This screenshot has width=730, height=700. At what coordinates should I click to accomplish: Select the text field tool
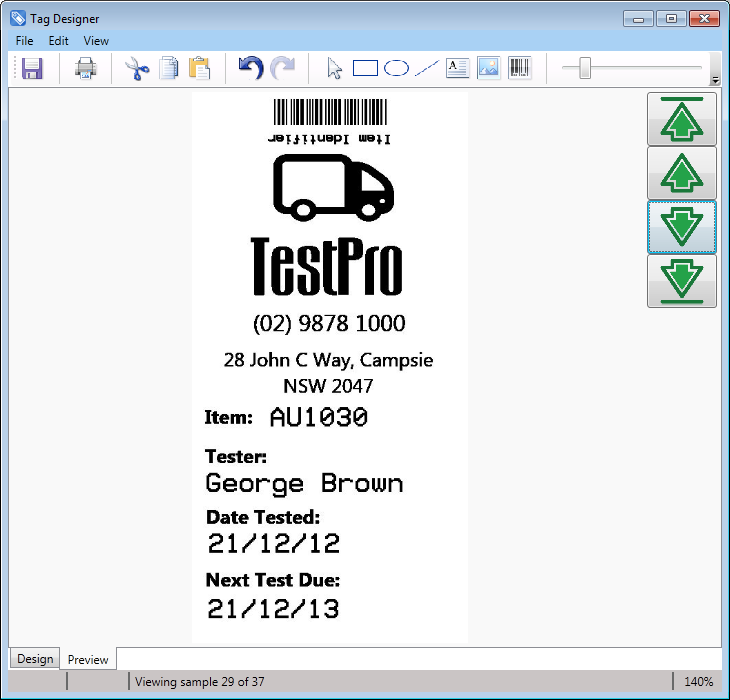[457, 68]
